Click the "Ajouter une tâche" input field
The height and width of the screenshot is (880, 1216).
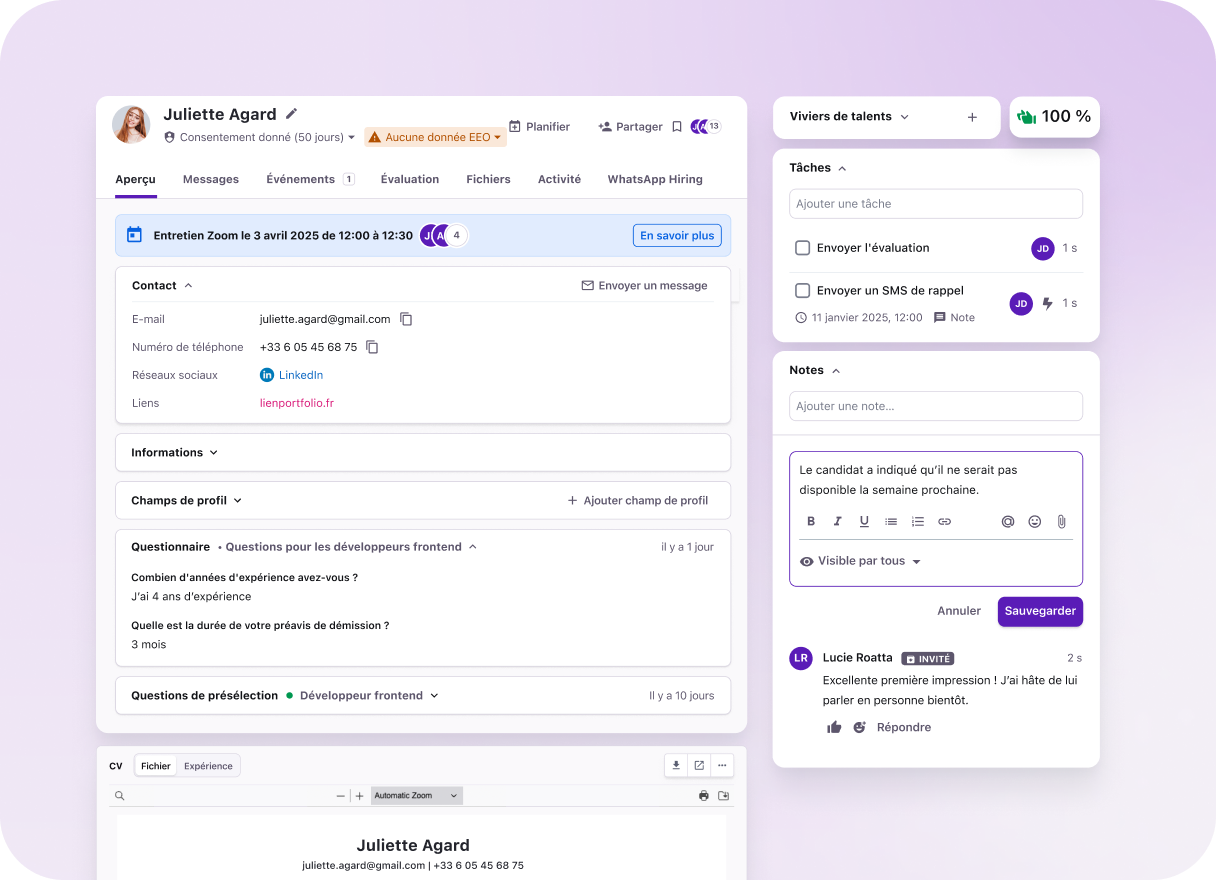(935, 204)
